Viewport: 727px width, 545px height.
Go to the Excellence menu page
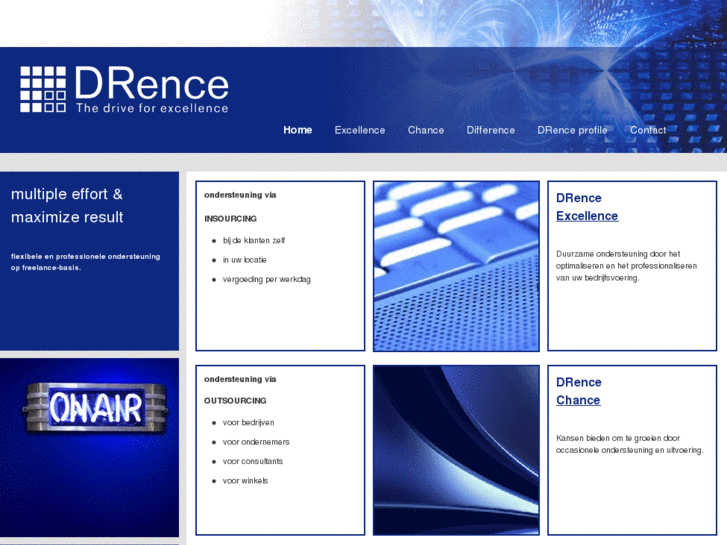click(x=360, y=130)
